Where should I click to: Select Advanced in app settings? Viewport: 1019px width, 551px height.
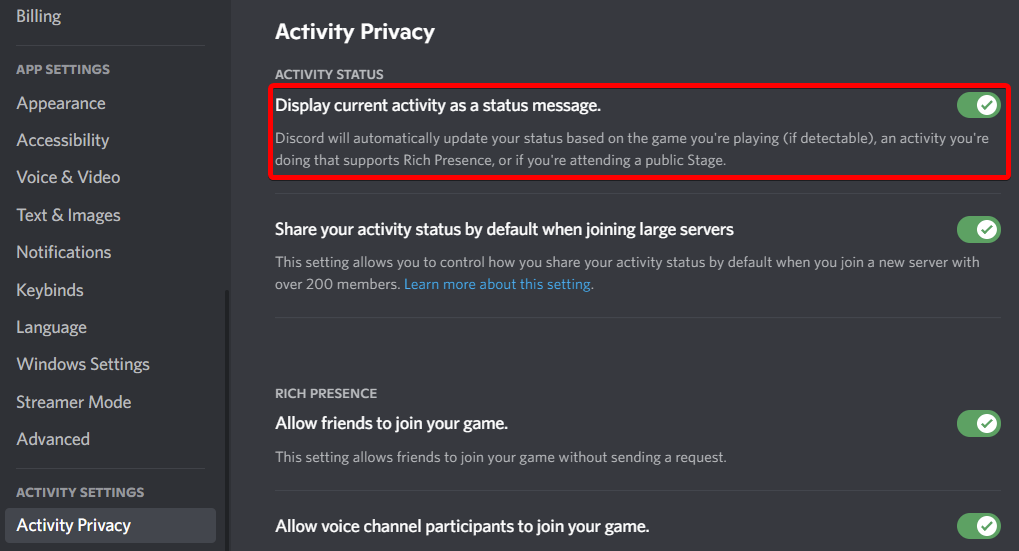pyautogui.click(x=53, y=439)
